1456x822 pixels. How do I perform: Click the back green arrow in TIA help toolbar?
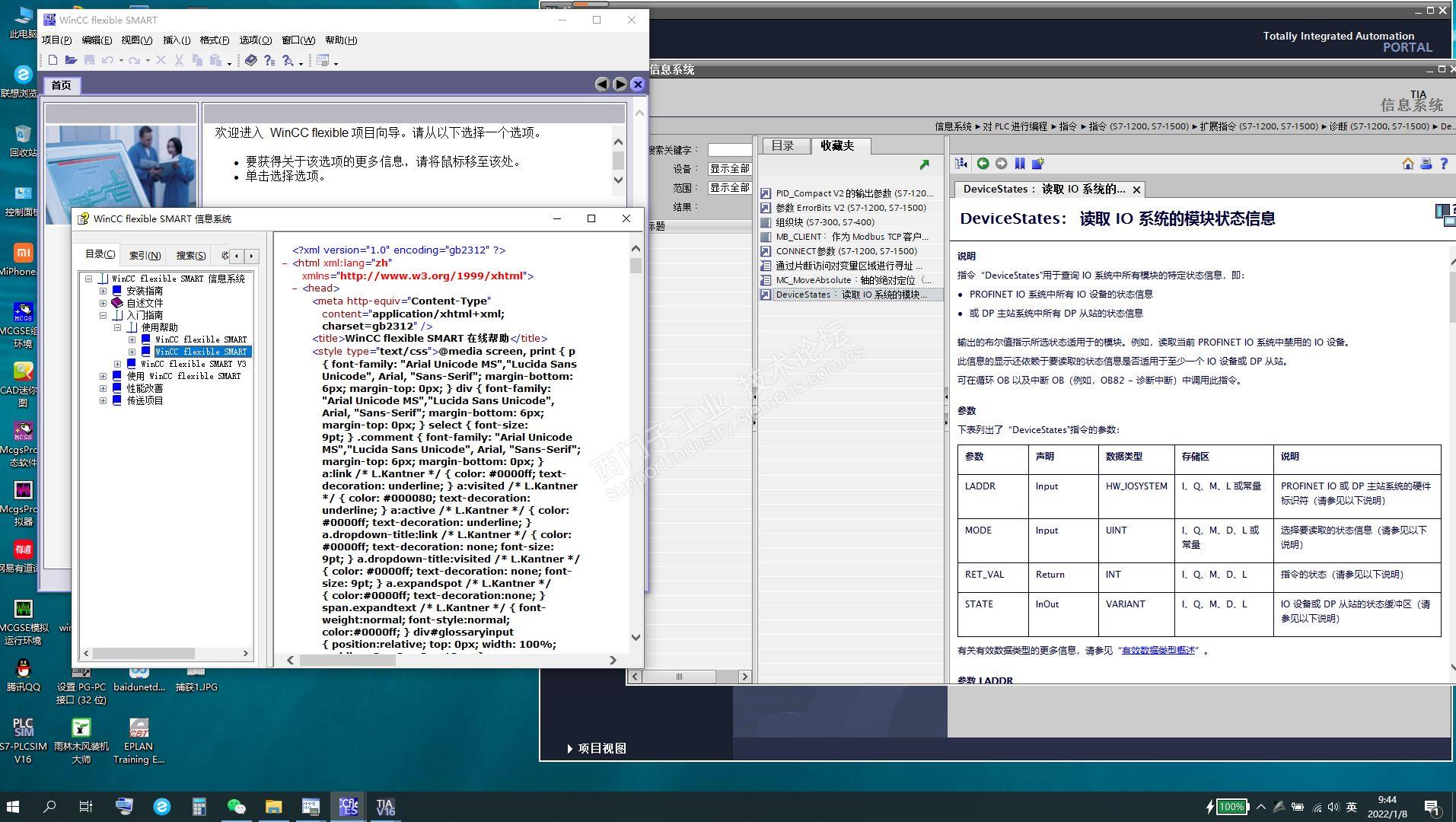983,164
